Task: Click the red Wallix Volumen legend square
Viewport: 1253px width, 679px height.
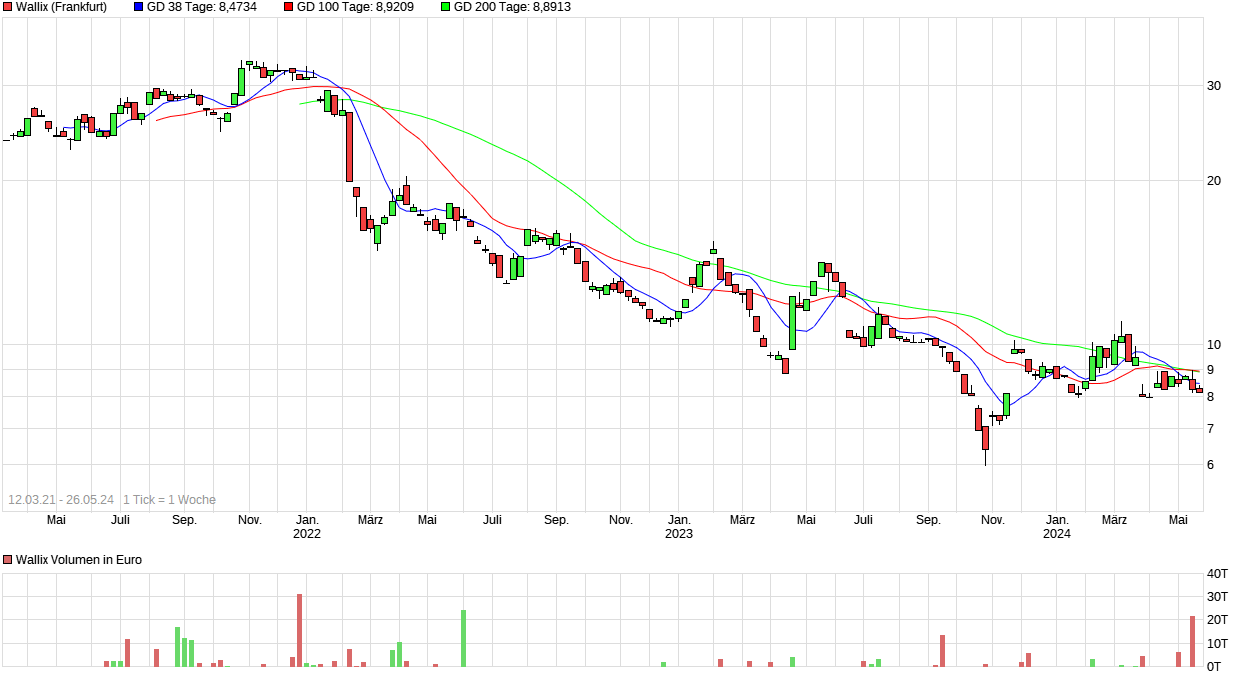Action: tap(8, 560)
